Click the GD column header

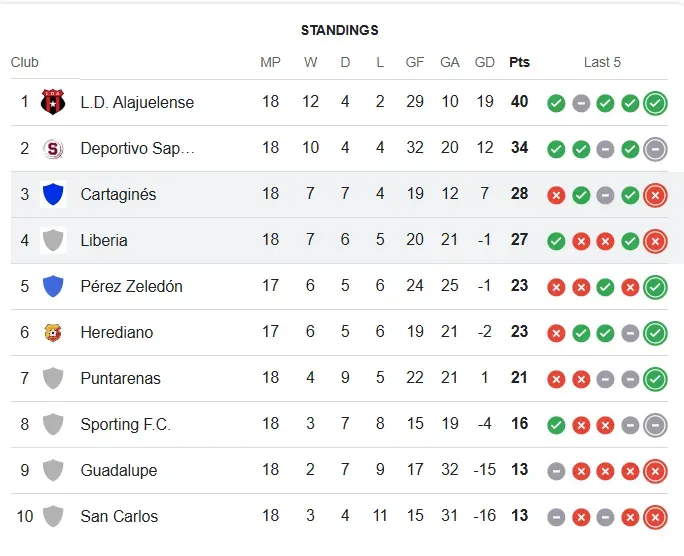pos(485,62)
